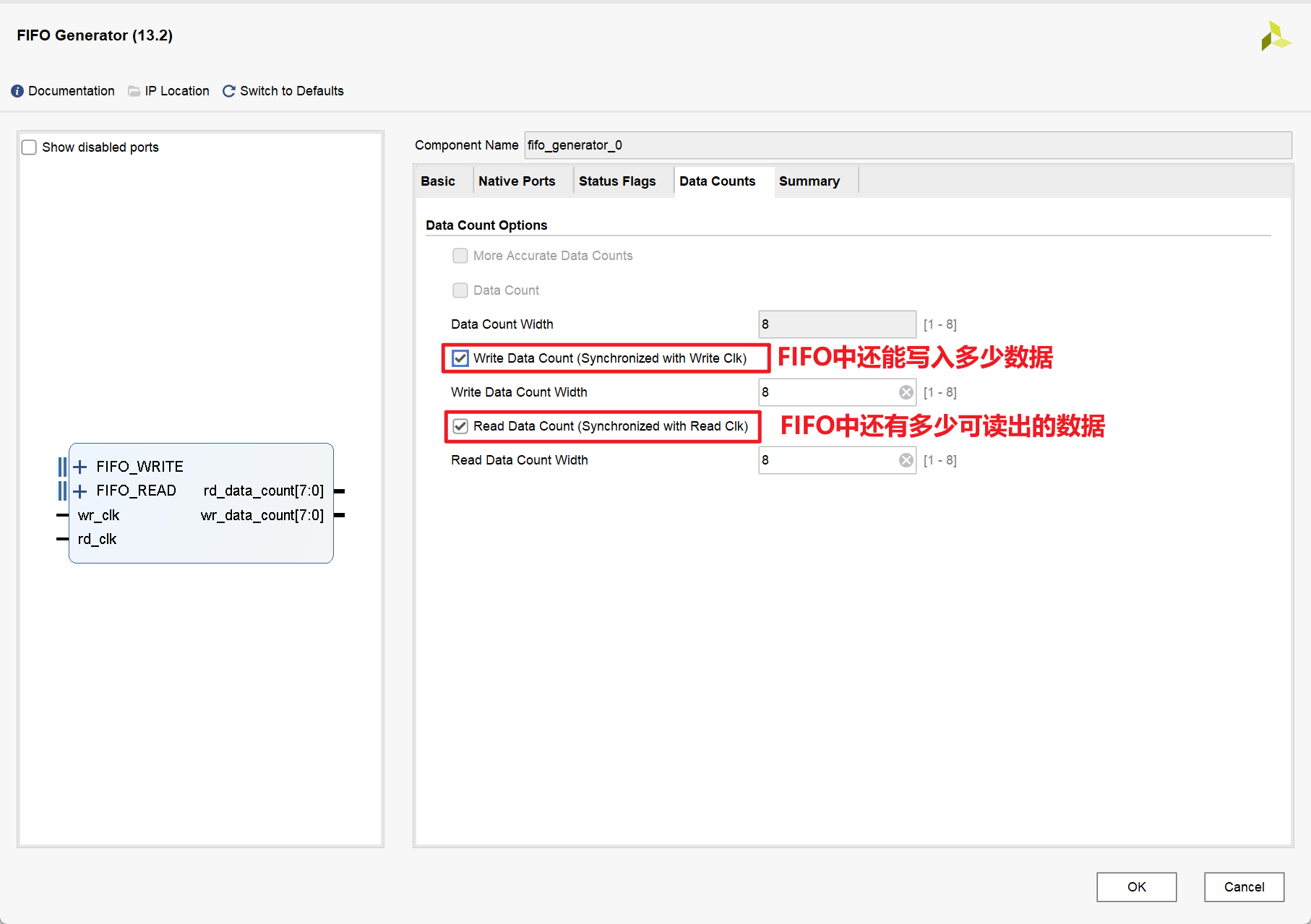The image size is (1311, 924).
Task: Expand the FIFO_READ interface plus icon
Action: click(x=80, y=491)
